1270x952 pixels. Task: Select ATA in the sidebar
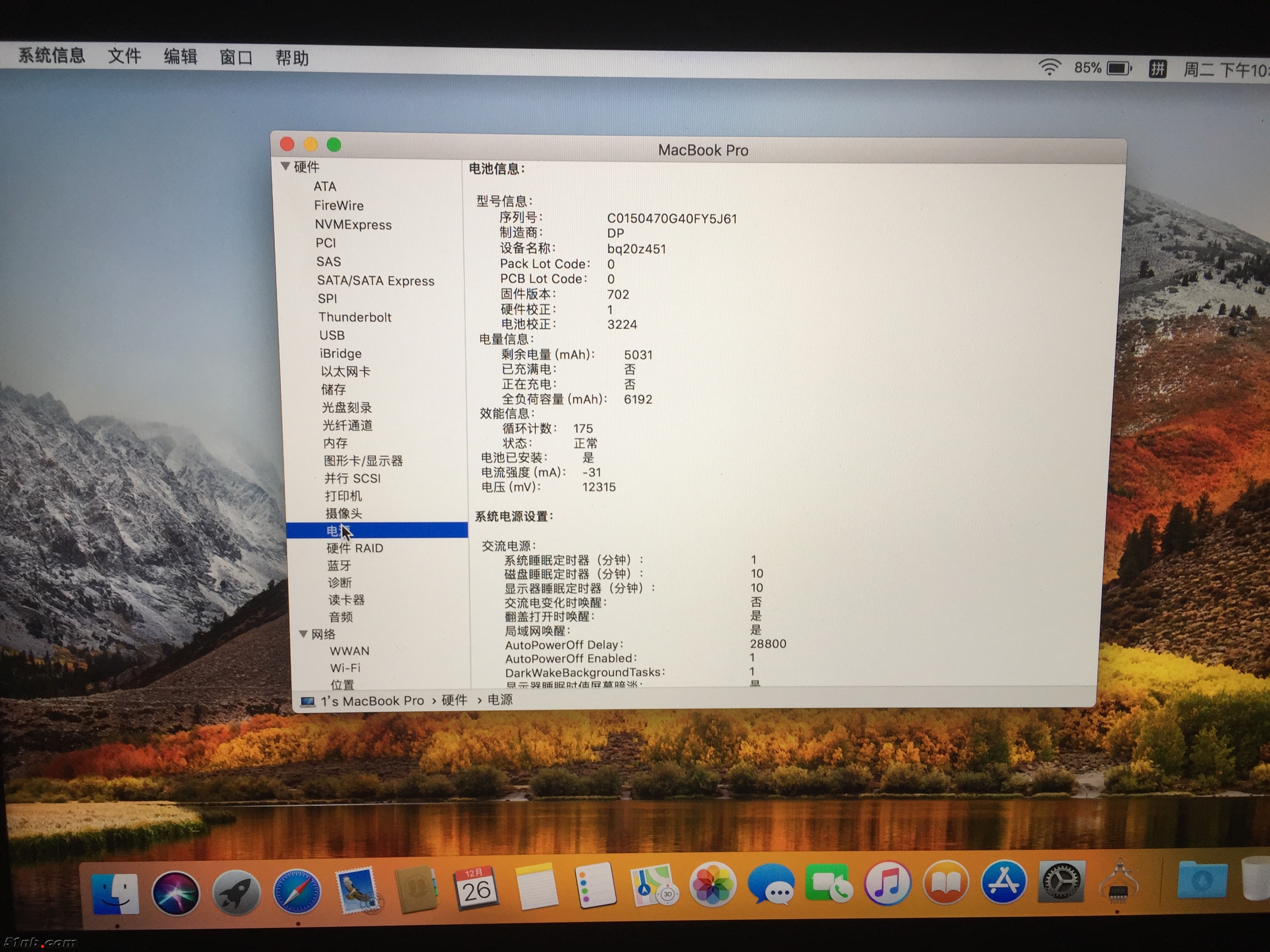[325, 187]
